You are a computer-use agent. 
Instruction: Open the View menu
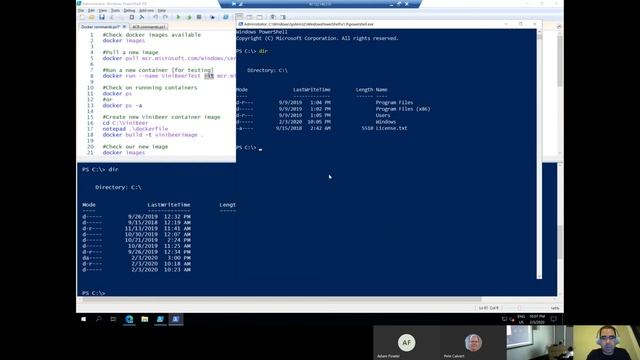(x=103, y=10)
